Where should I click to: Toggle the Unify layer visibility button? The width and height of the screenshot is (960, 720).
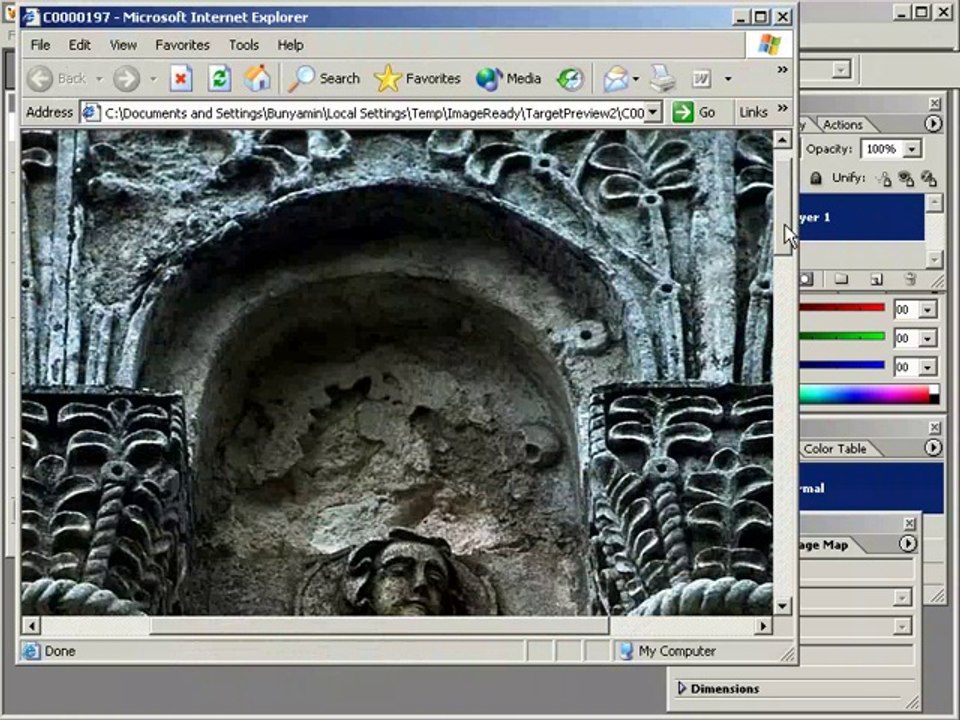pos(906,178)
